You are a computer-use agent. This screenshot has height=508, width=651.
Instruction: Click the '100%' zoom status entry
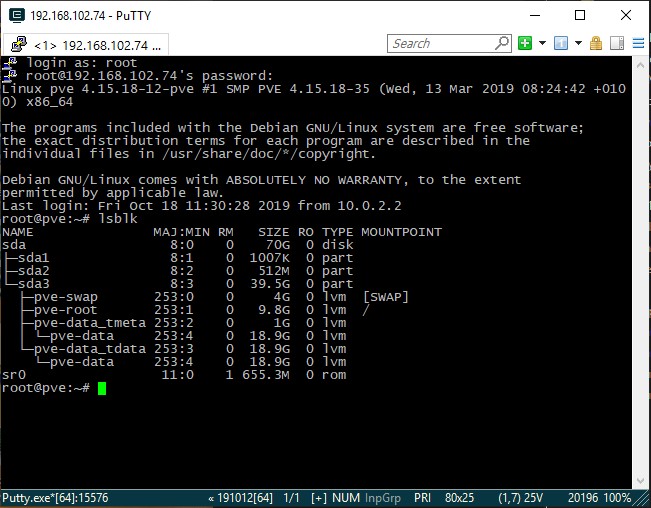tap(617, 498)
